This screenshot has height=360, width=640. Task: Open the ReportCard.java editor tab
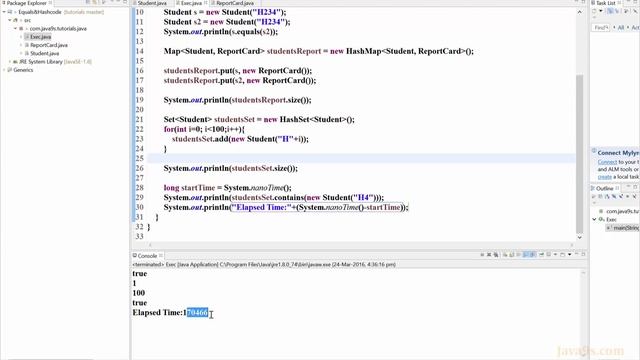pyautogui.click(x=235, y=3)
